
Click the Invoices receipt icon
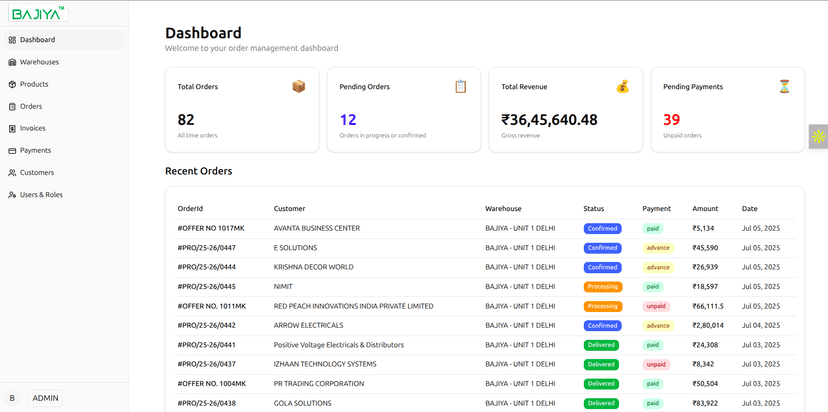[13, 128]
